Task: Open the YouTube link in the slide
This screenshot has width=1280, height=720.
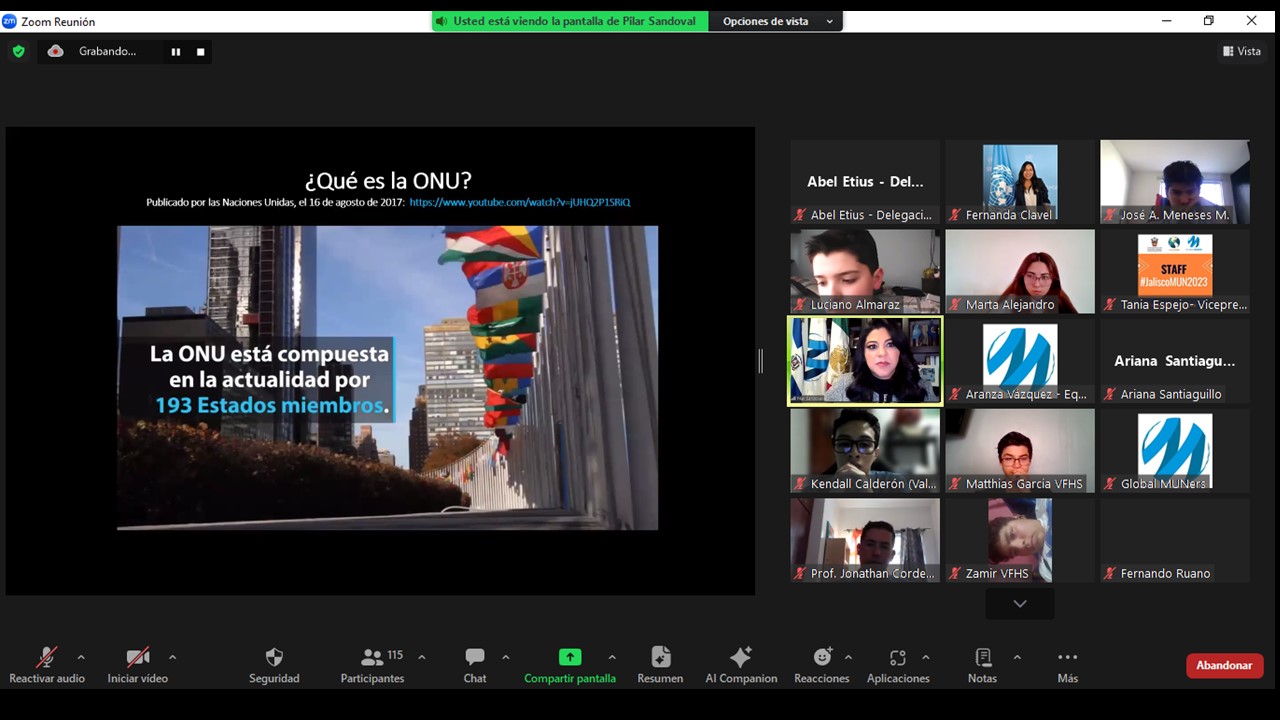Action: click(519, 202)
